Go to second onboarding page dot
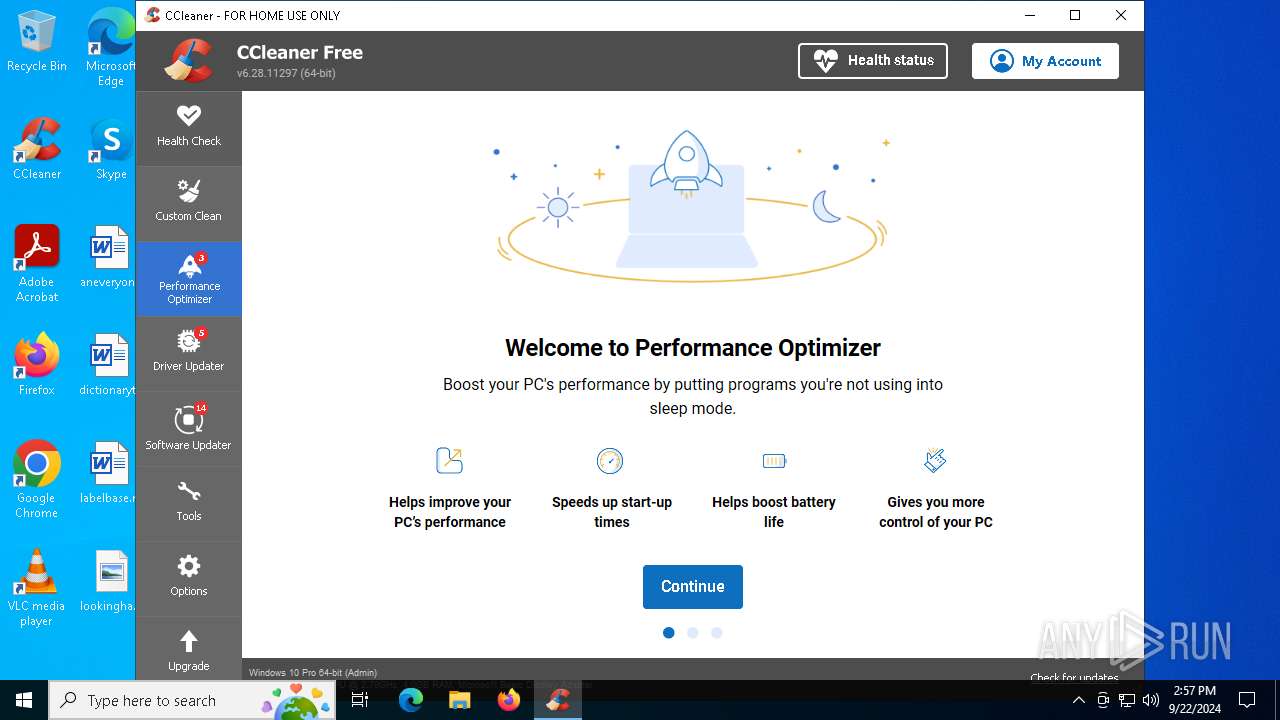Image resolution: width=1280 pixels, height=720 pixels. 693,633
